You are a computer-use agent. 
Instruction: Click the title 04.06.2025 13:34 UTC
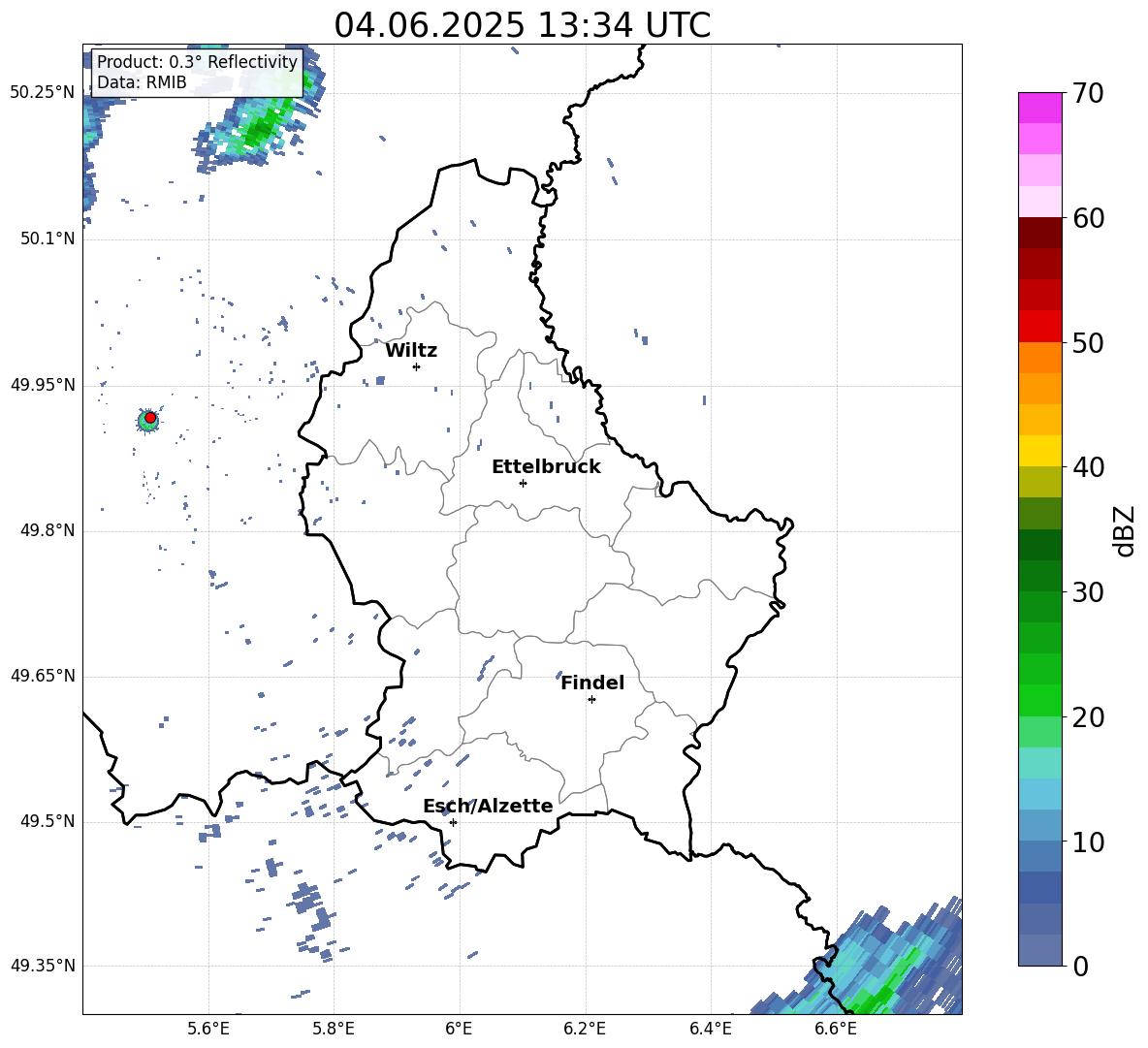click(522, 25)
